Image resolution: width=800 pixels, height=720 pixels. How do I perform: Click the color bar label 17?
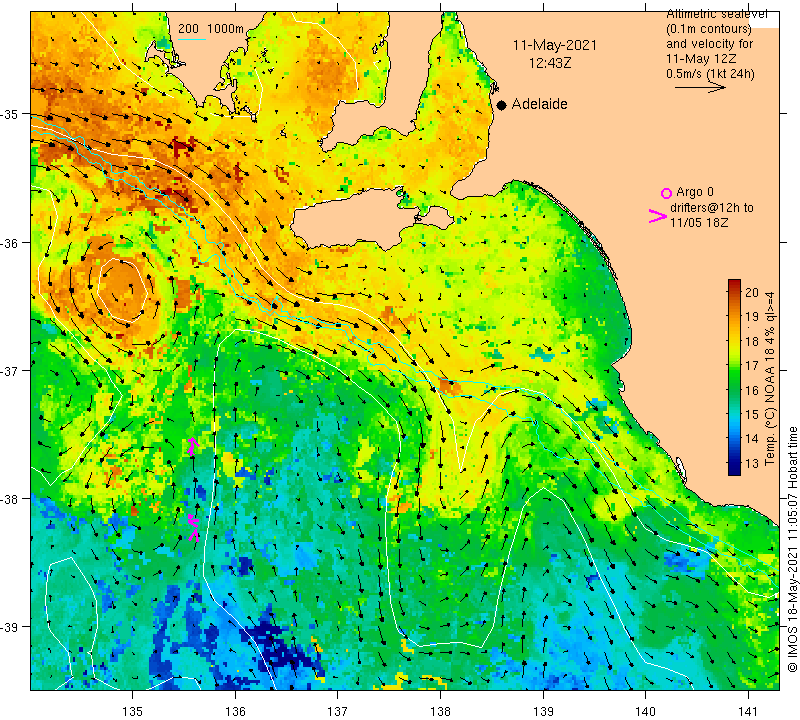pyautogui.click(x=752, y=366)
